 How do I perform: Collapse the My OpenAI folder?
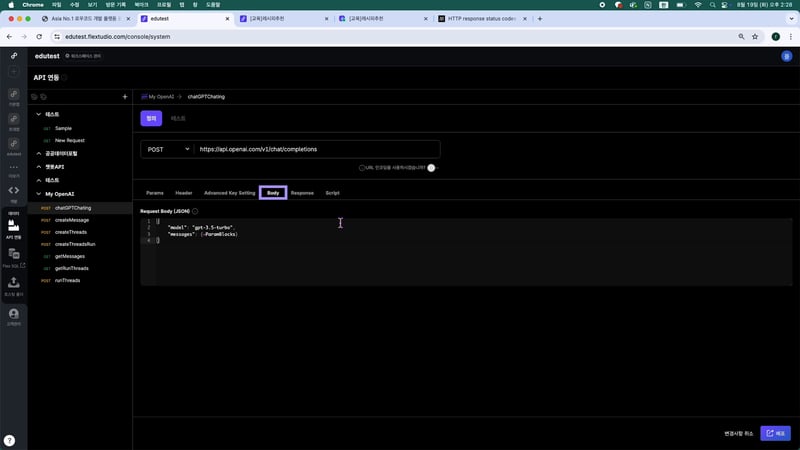click(38, 194)
